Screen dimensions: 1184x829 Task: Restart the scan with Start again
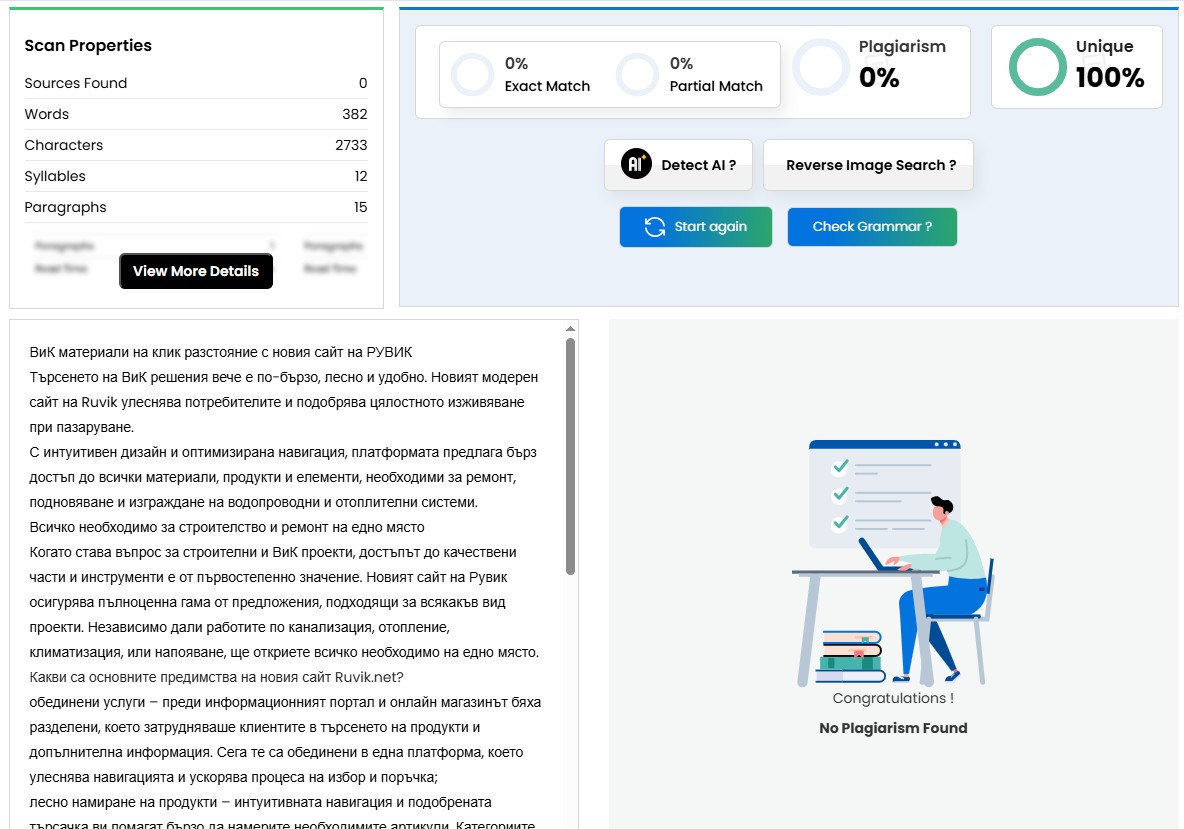tap(695, 227)
